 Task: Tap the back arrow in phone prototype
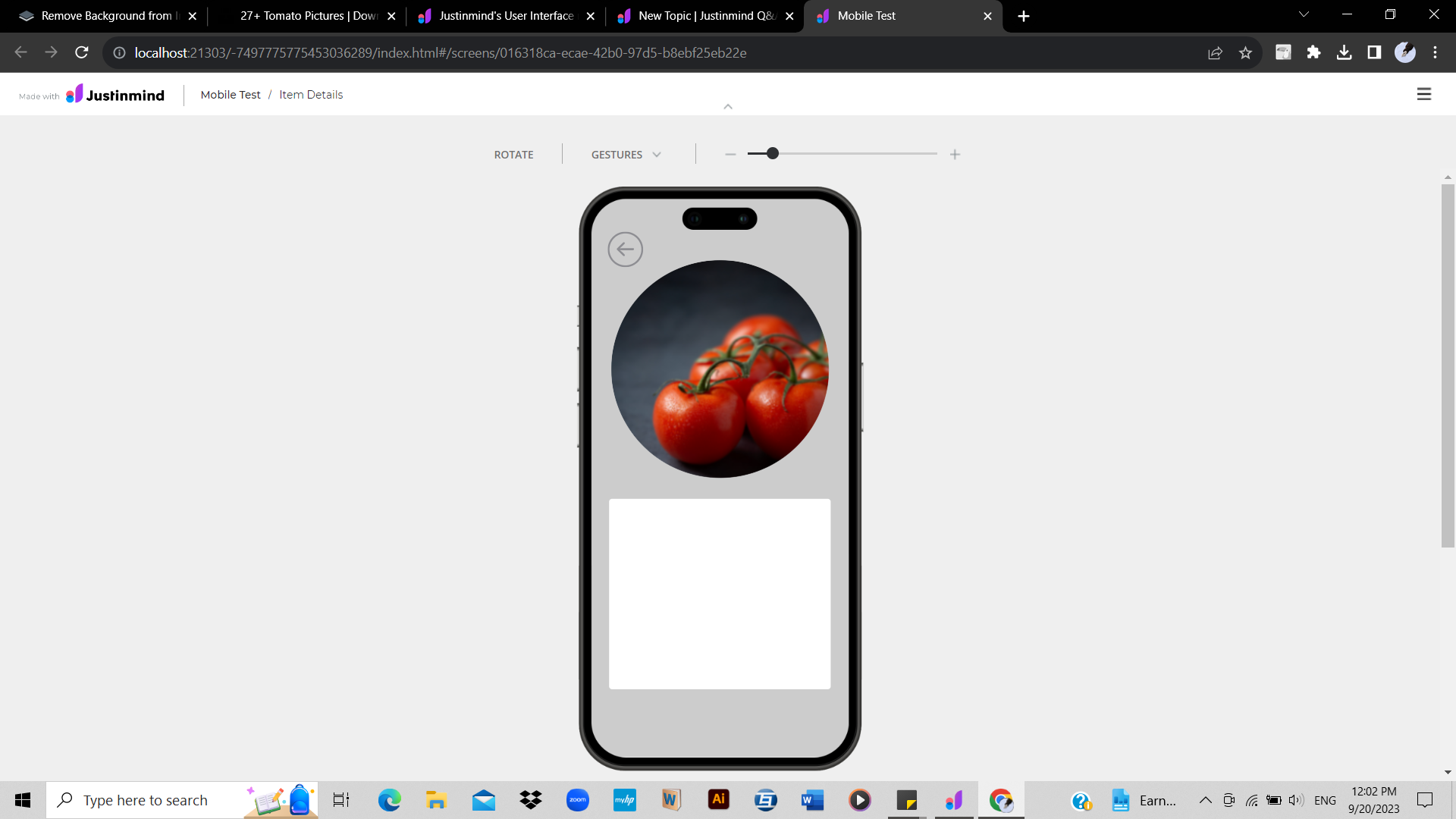(625, 249)
